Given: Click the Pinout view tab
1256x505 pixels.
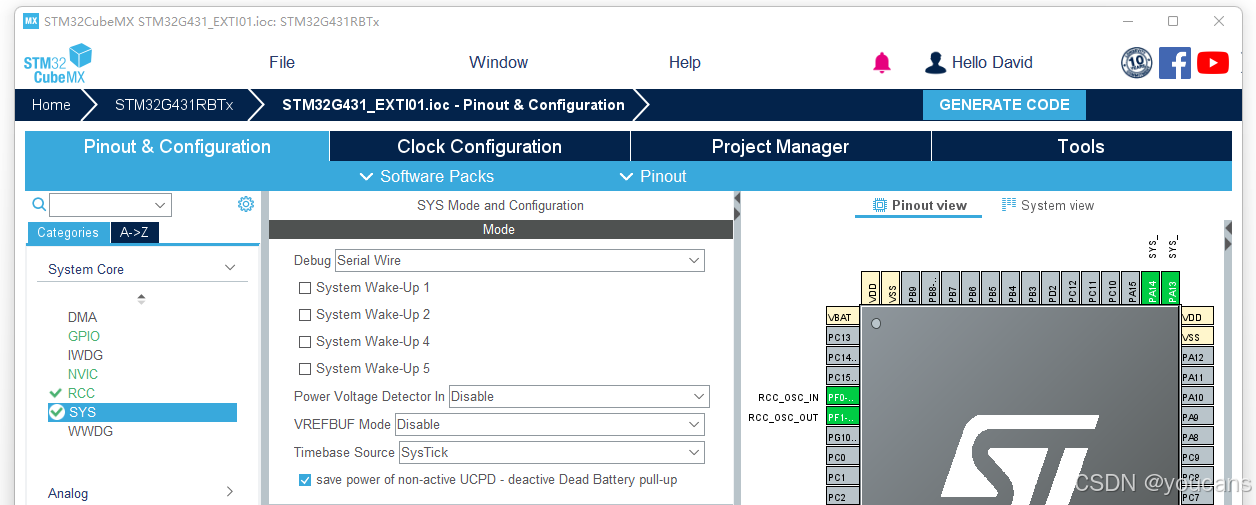Looking at the screenshot, I should (x=919, y=205).
